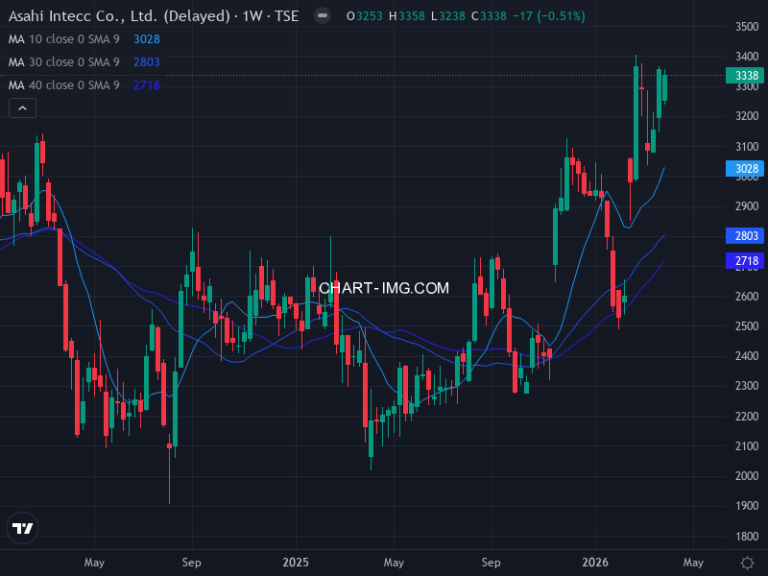Click the close price C3338 value
Screen dimensions: 768x576
[x=489, y=16]
